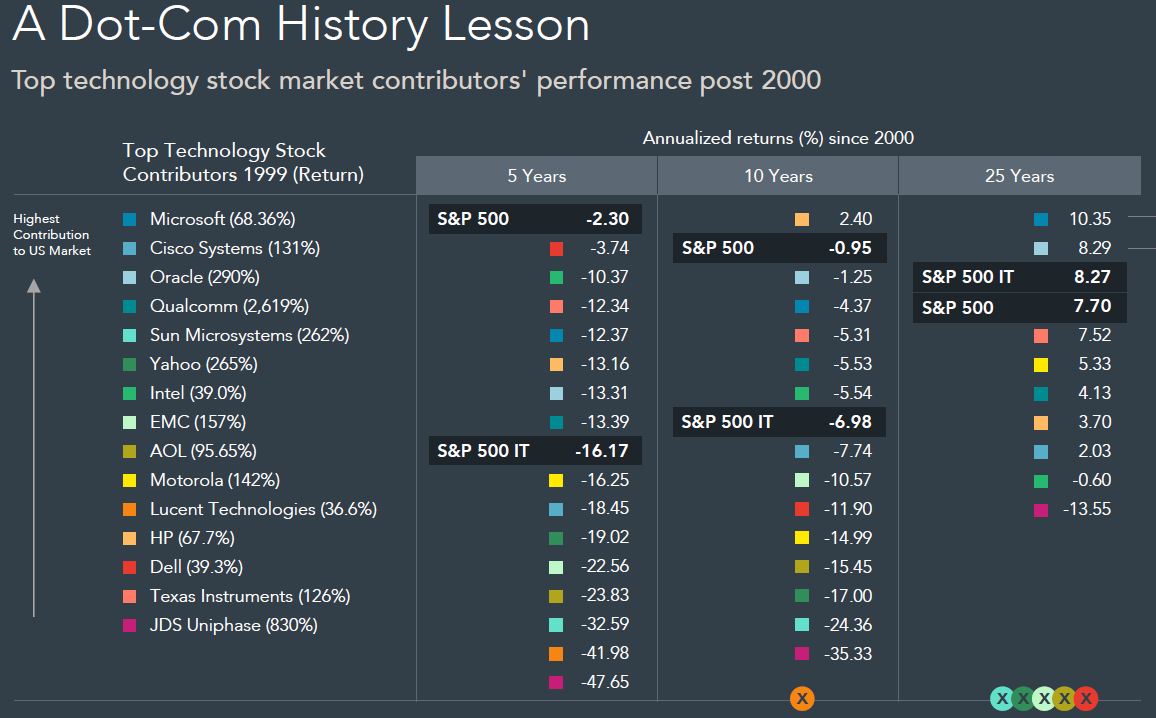The image size is (1156, 718).
Task: Click the dark green X marker at the bottom
Action: coord(1023,698)
